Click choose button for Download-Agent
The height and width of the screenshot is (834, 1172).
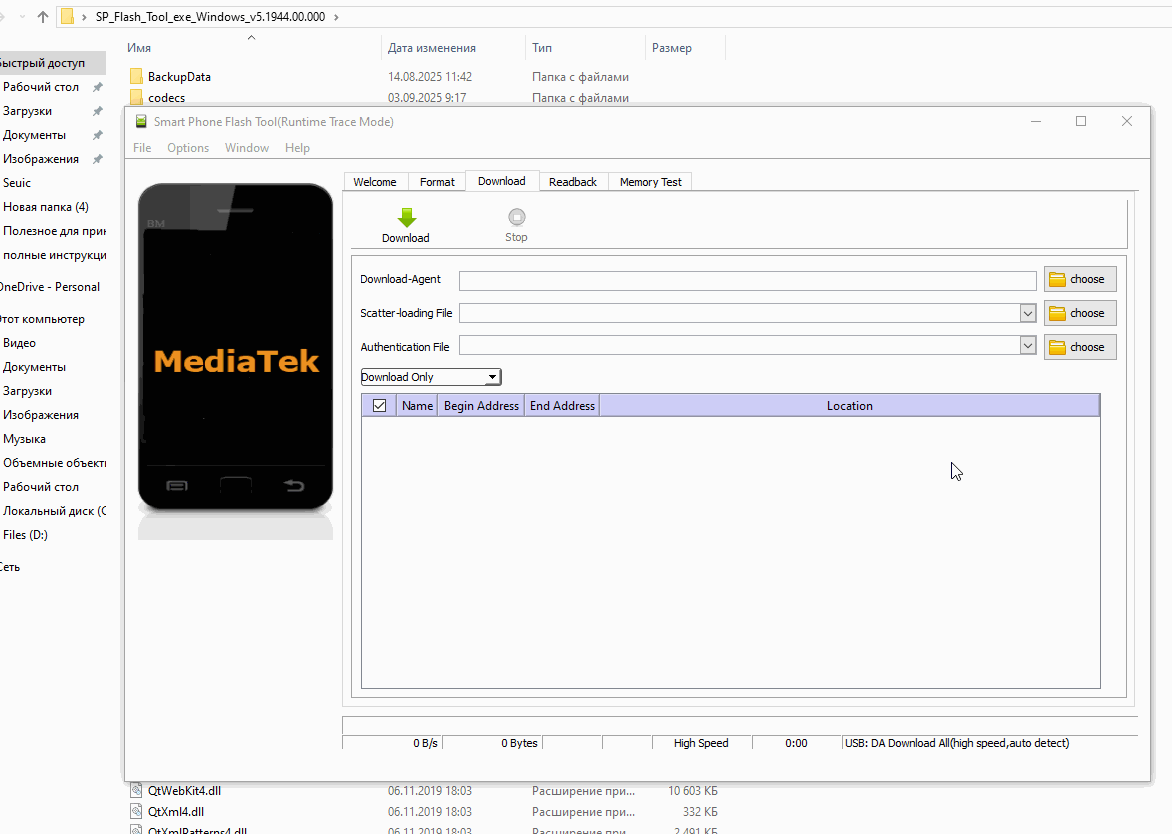1079,280
